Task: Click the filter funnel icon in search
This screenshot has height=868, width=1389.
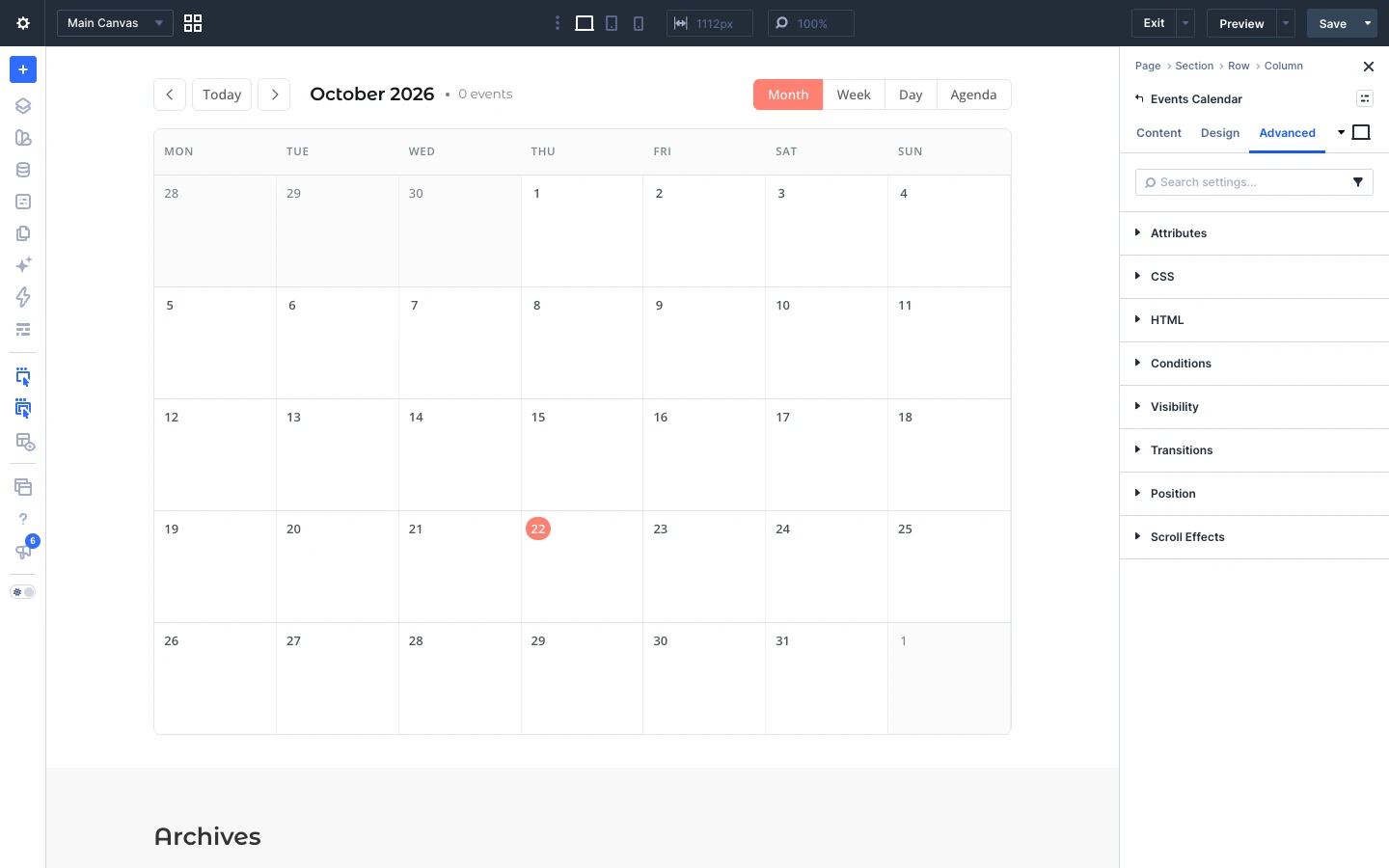Action: [x=1358, y=182]
